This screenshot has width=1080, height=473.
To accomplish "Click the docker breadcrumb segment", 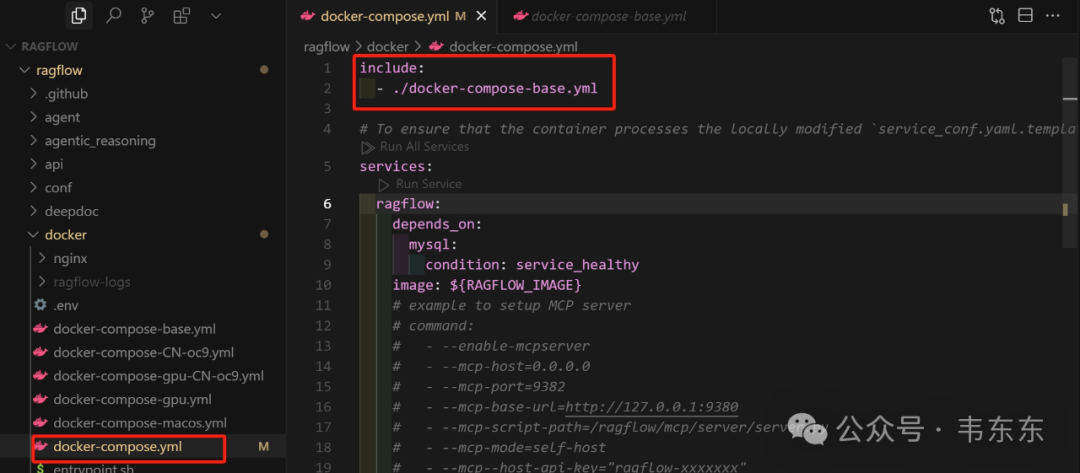I will click(387, 47).
